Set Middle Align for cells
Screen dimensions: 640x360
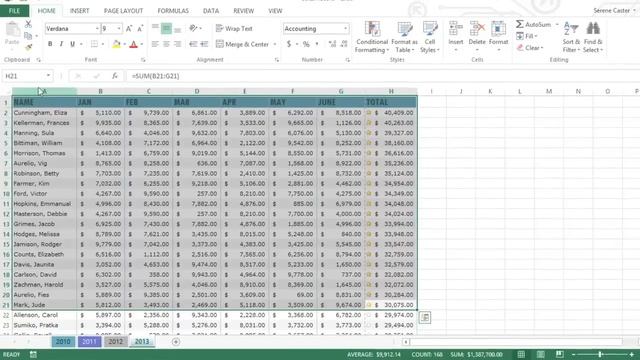[166, 28]
